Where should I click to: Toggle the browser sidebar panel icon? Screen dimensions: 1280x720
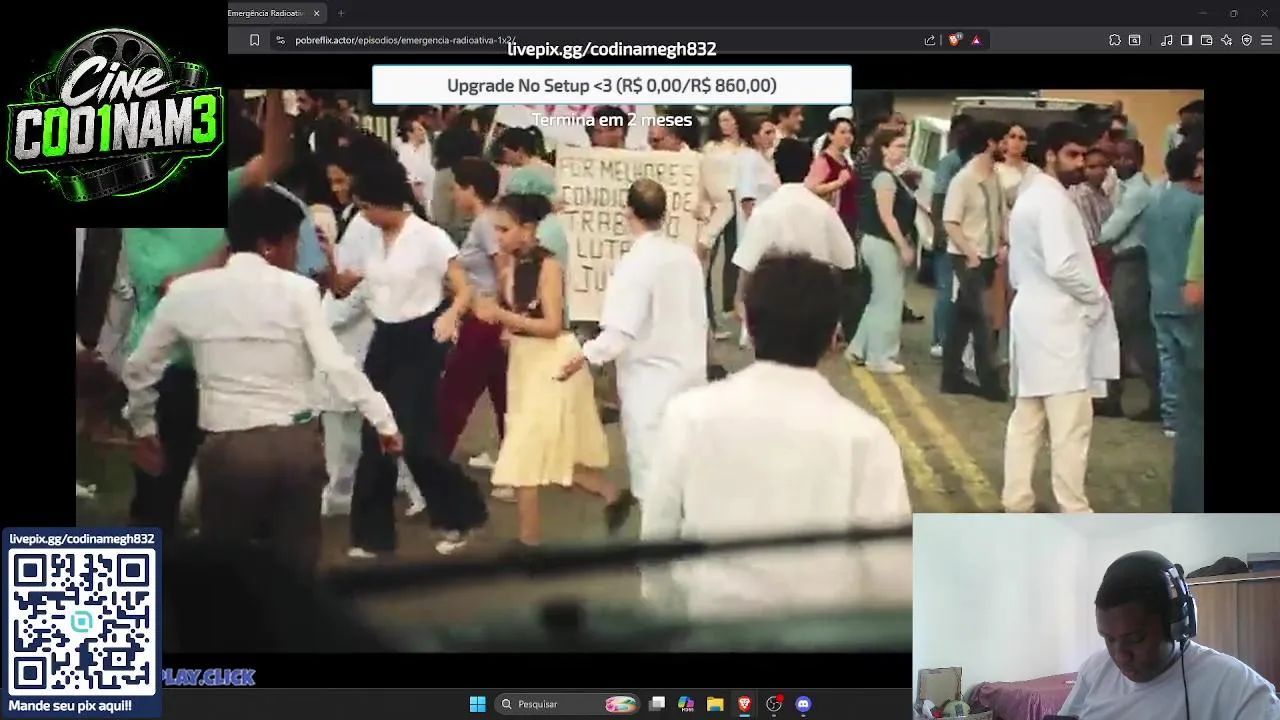[x=1186, y=40]
